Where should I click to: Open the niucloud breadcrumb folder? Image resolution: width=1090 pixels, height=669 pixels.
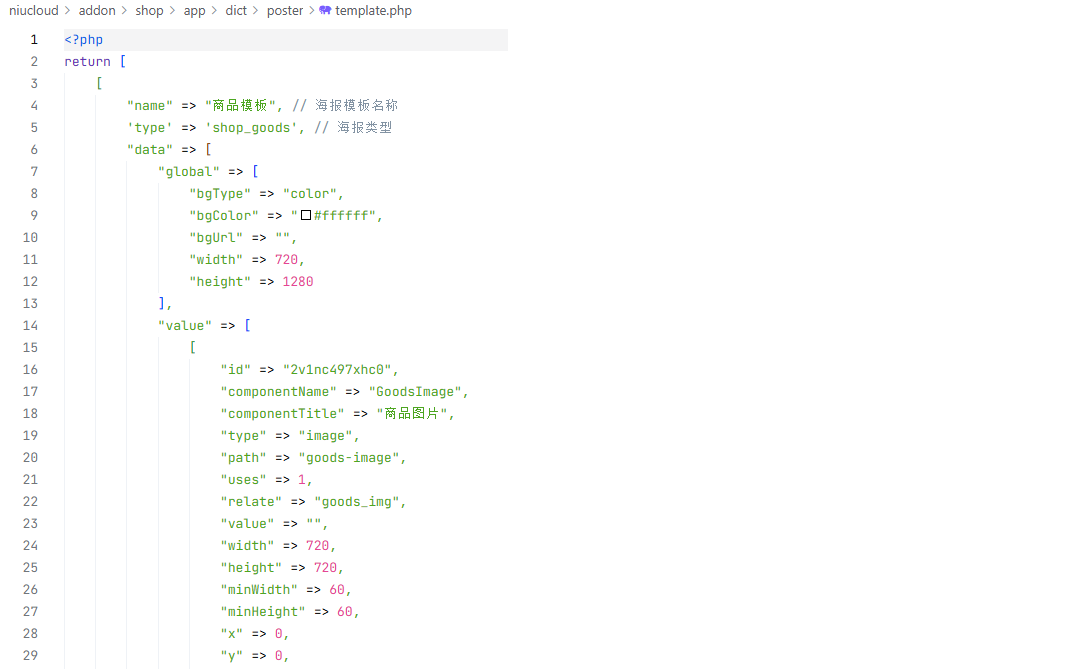(x=33, y=11)
